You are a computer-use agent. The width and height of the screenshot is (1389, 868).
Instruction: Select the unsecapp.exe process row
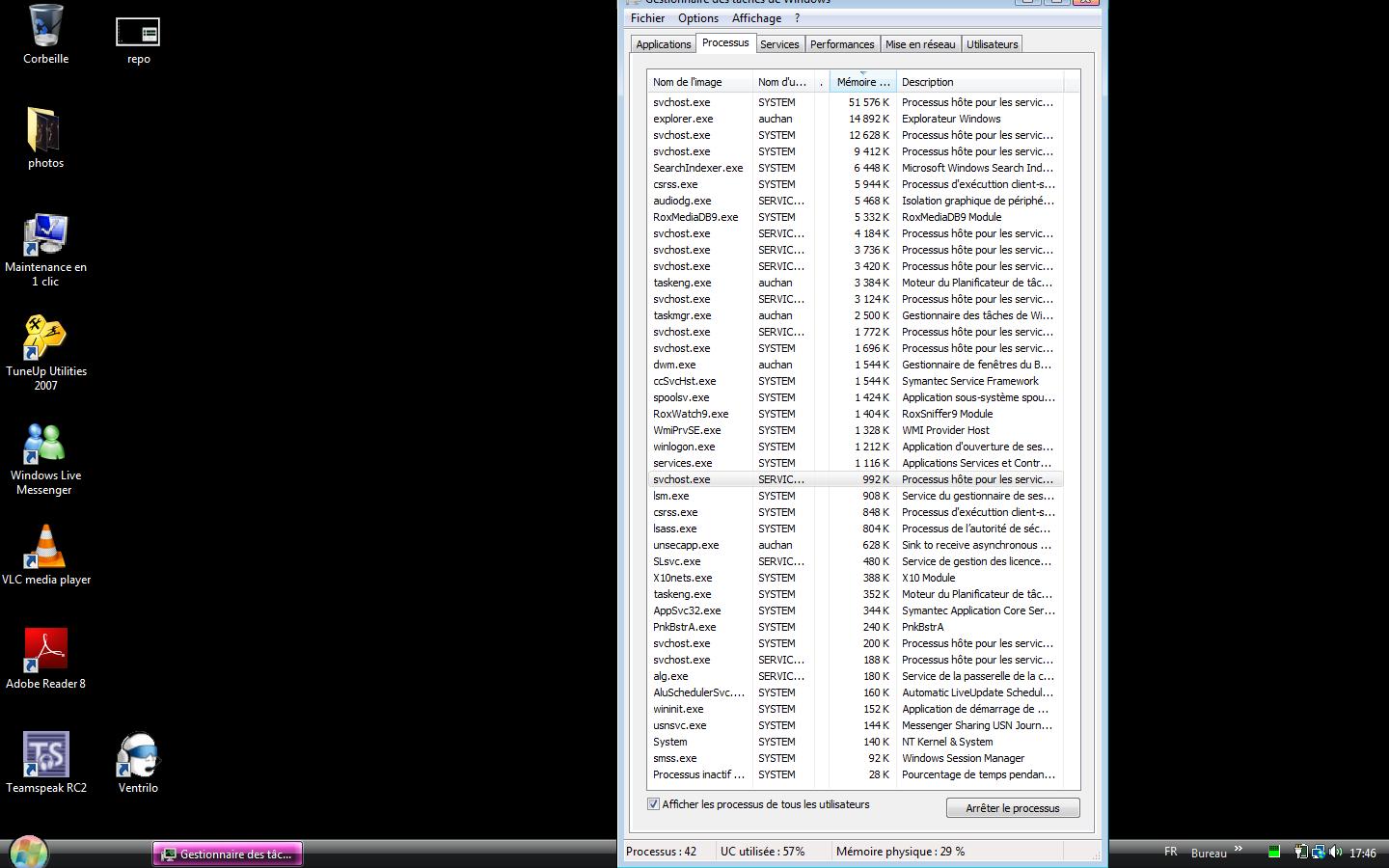[855, 545]
